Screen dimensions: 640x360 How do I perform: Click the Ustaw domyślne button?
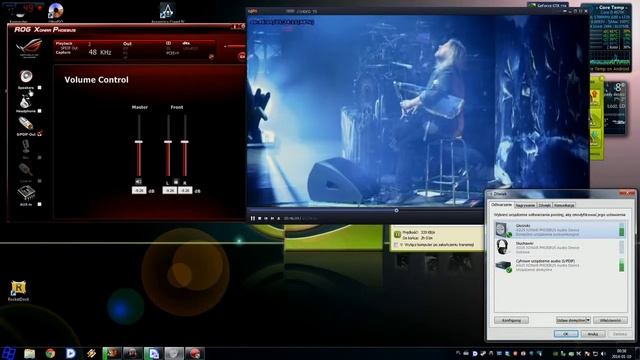click(x=570, y=320)
